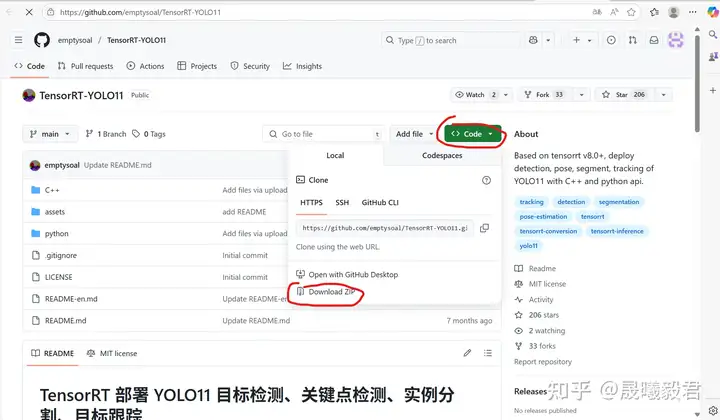Edit the README with the pencil icon
This screenshot has width=720, height=420.
(x=467, y=353)
